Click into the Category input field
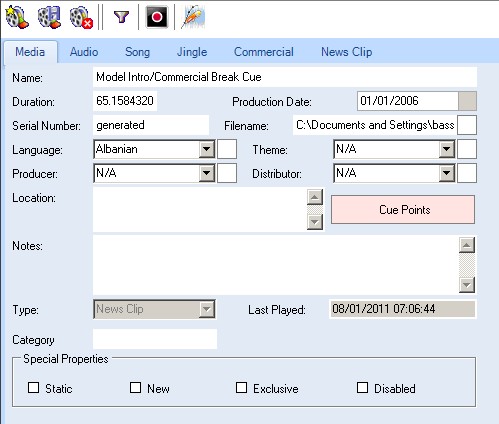499x424 pixels. [x=155, y=339]
